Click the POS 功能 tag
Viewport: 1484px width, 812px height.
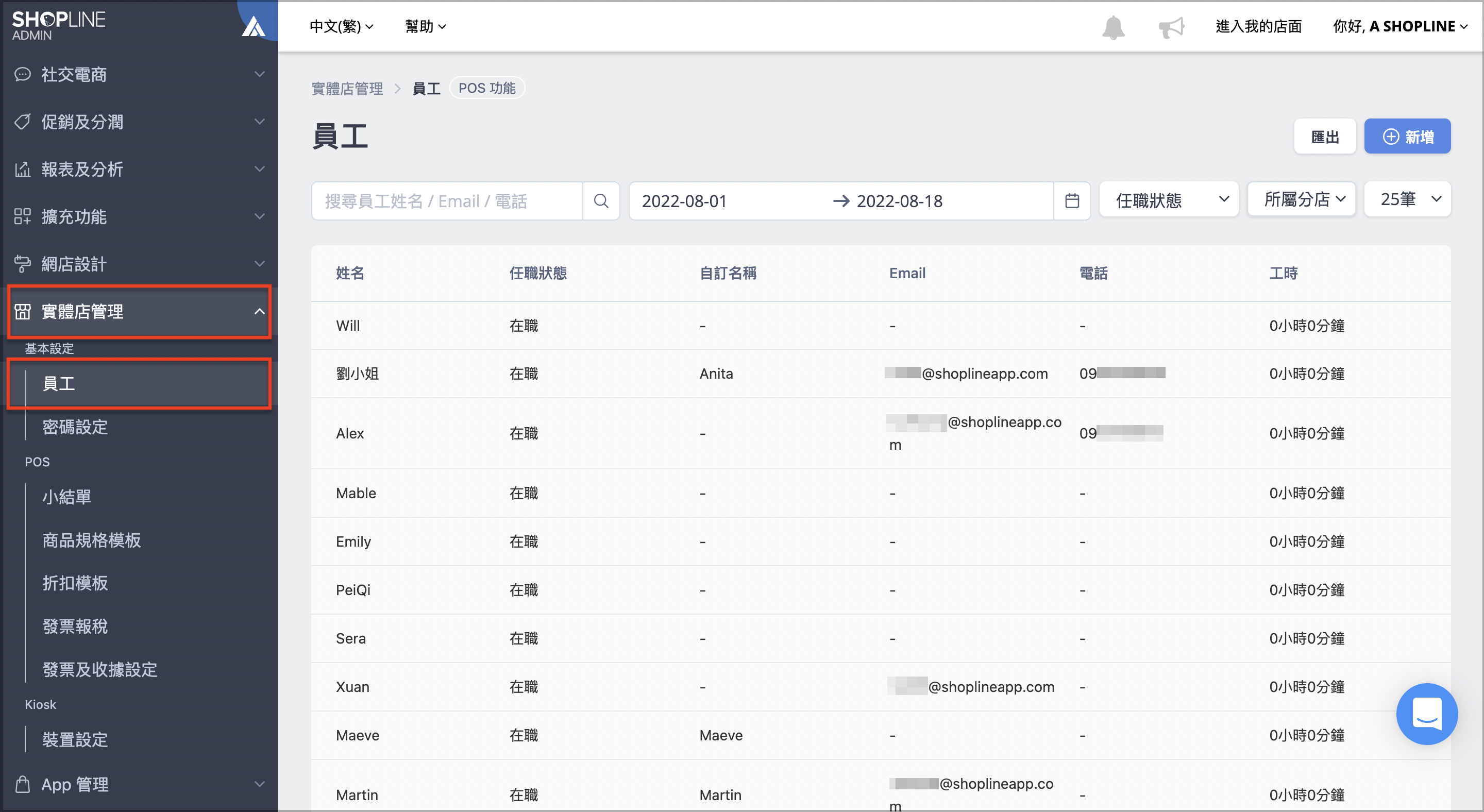(x=487, y=88)
